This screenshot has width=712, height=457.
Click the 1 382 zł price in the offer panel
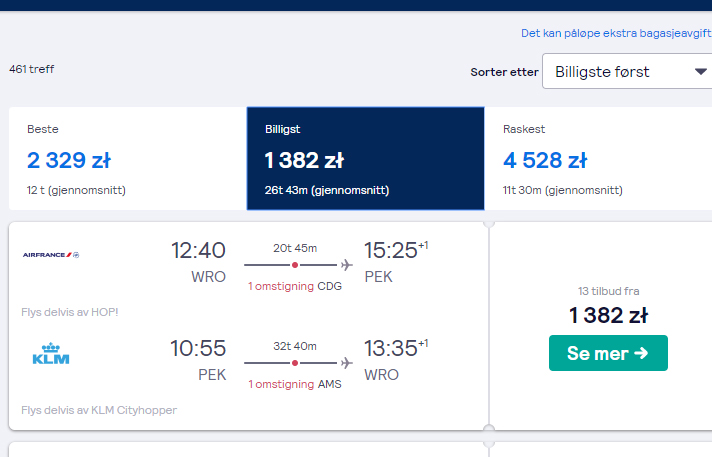608,315
